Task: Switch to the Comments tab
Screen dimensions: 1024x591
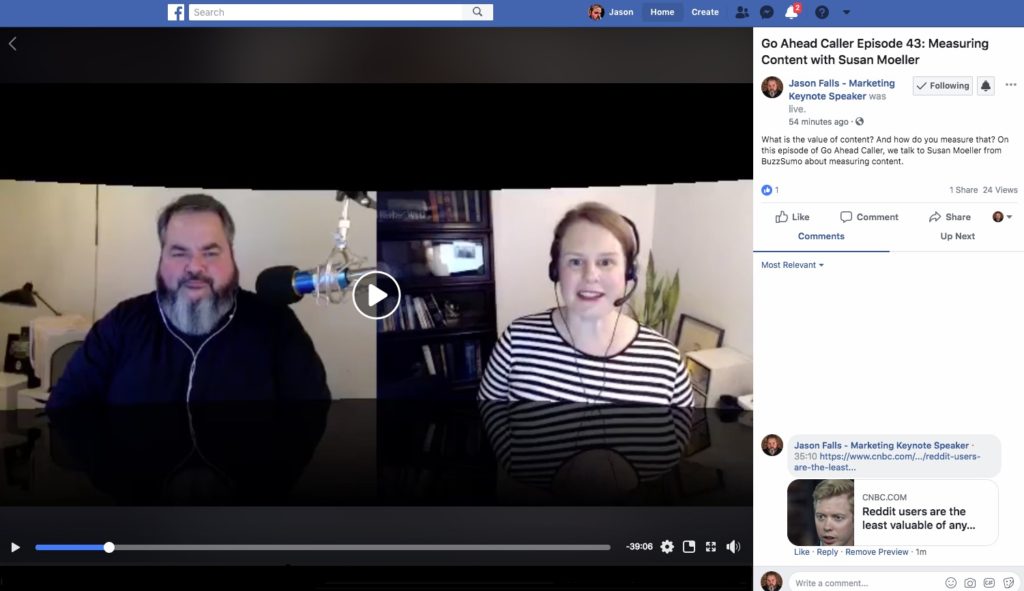Action: pos(821,236)
